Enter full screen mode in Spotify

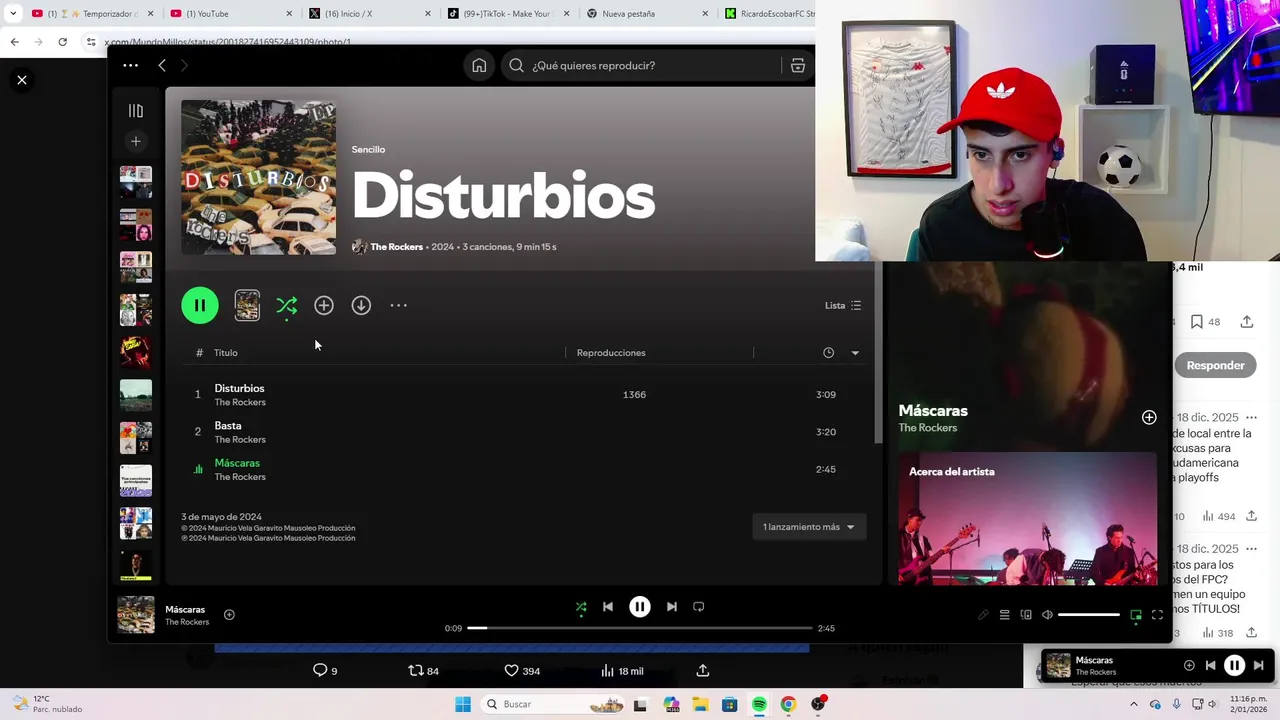point(1157,615)
